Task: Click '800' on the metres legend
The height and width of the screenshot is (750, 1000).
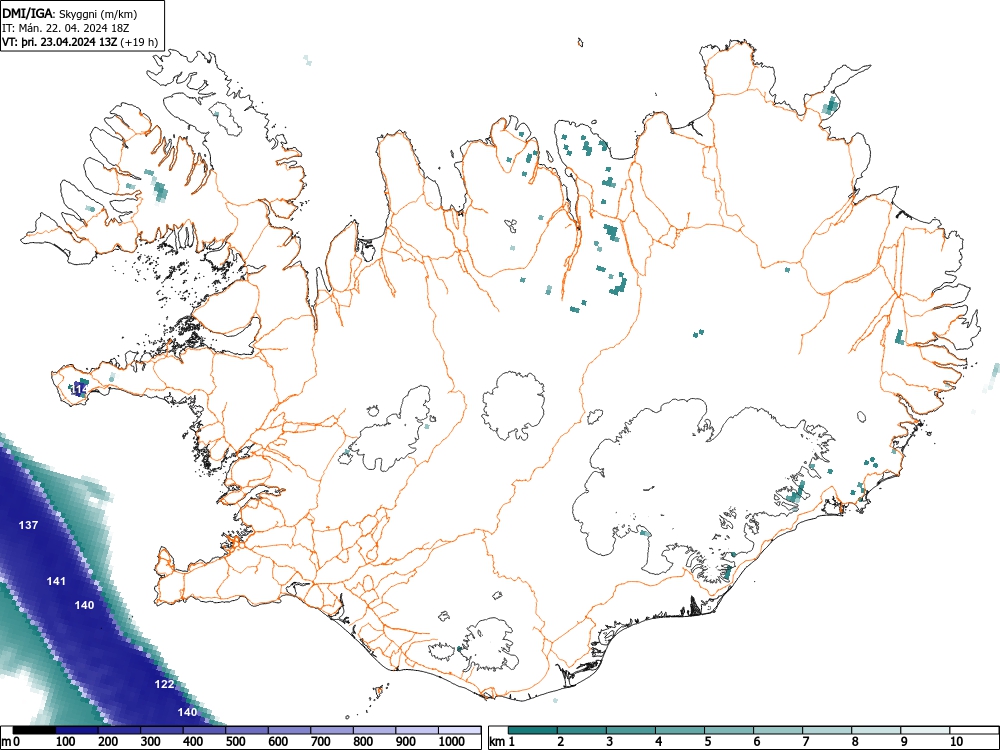Action: click(x=363, y=742)
